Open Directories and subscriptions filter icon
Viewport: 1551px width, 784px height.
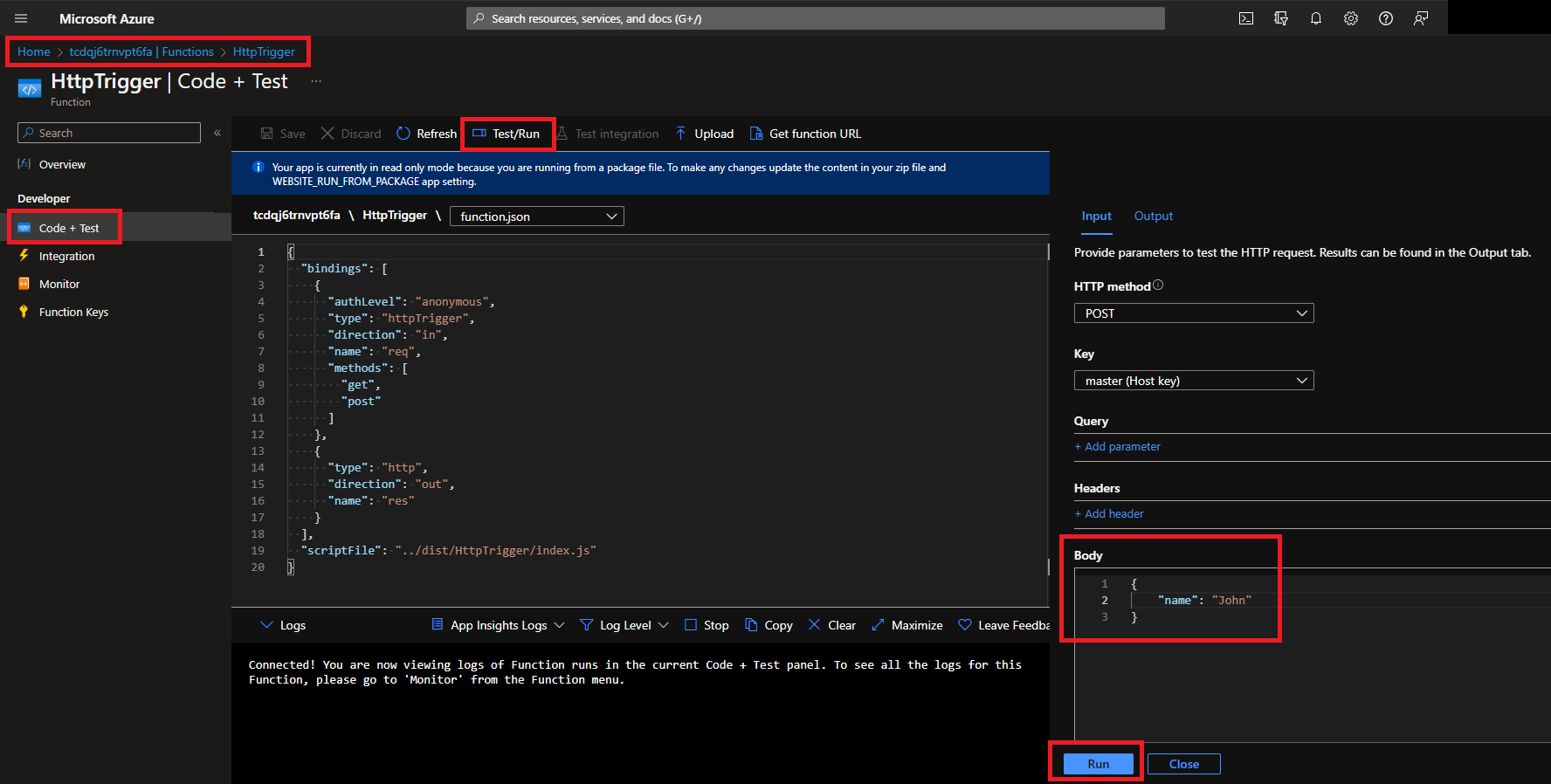(1281, 18)
